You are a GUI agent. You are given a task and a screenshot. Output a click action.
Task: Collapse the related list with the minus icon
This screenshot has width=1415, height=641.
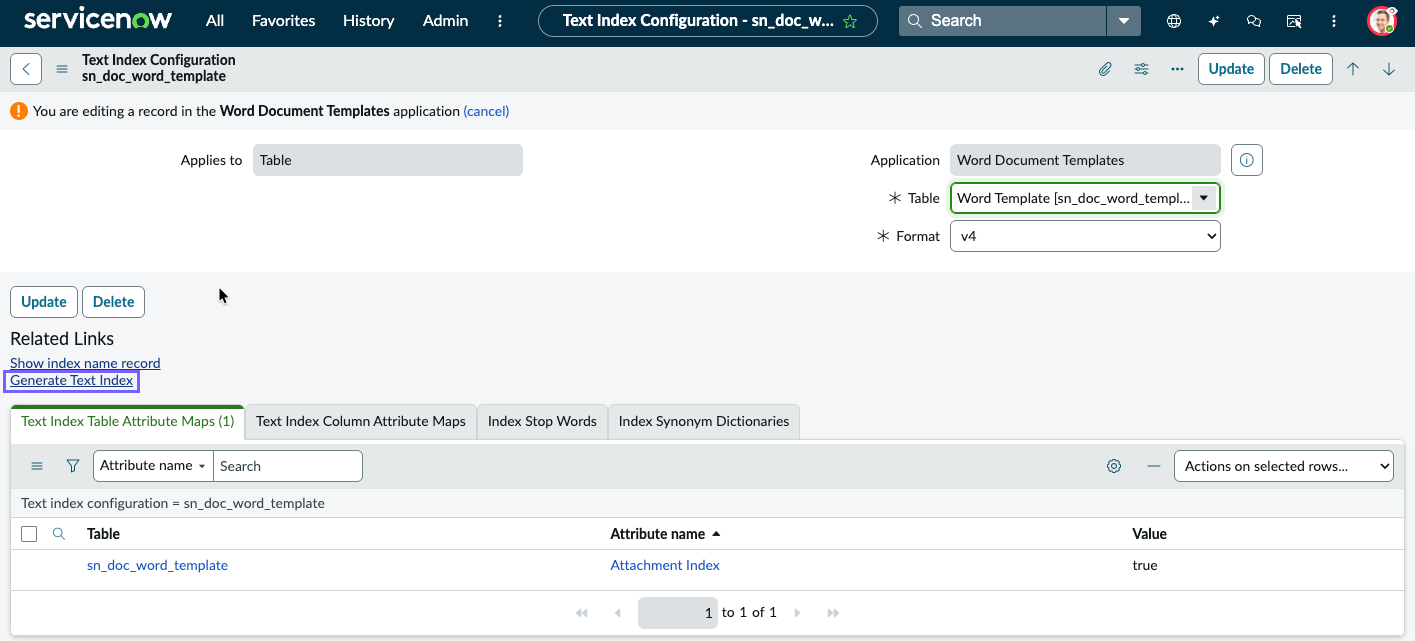point(1154,466)
